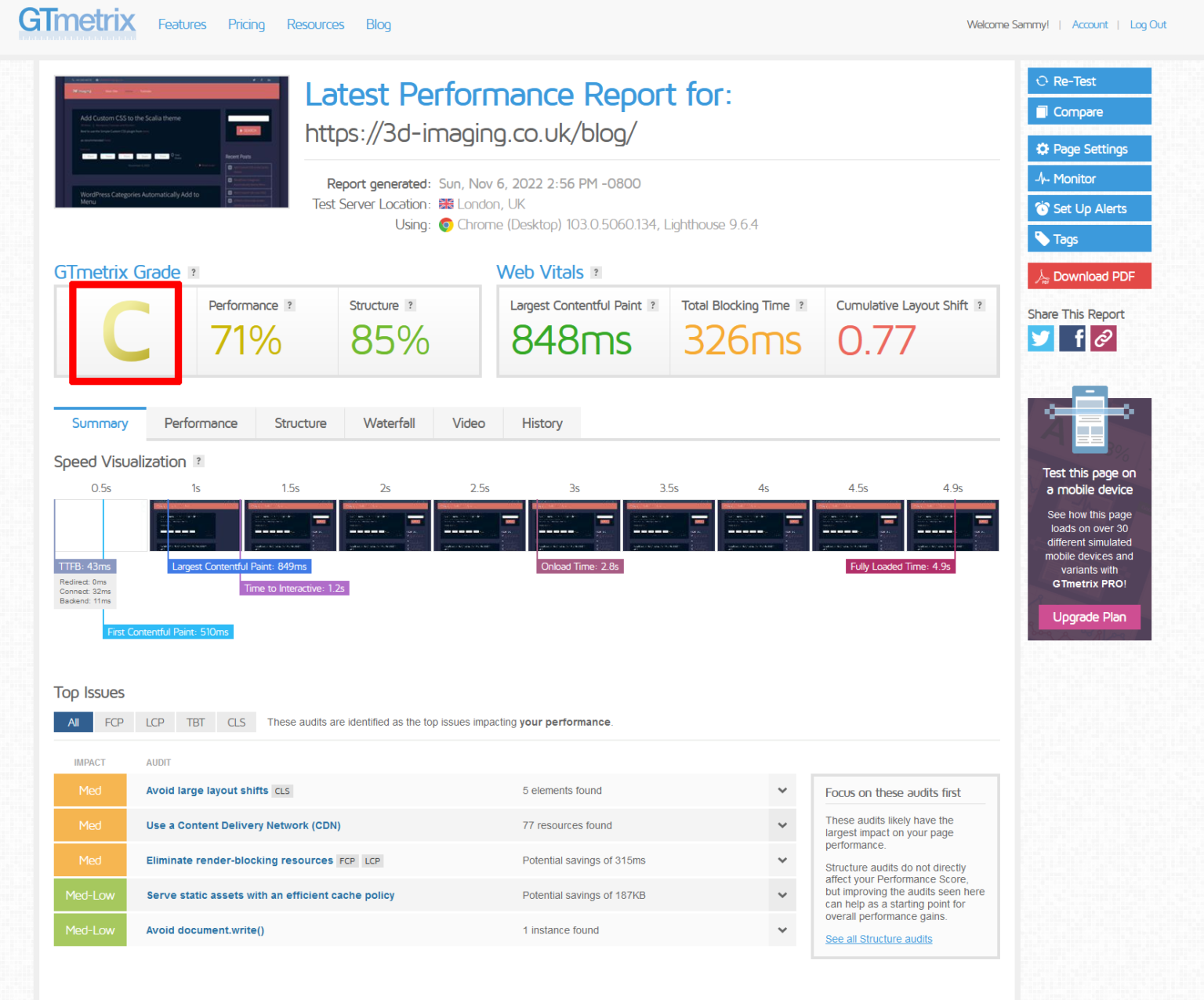Expand the Content Delivery Network audit row
This screenshot has width=1204, height=1000.
[x=782, y=824]
